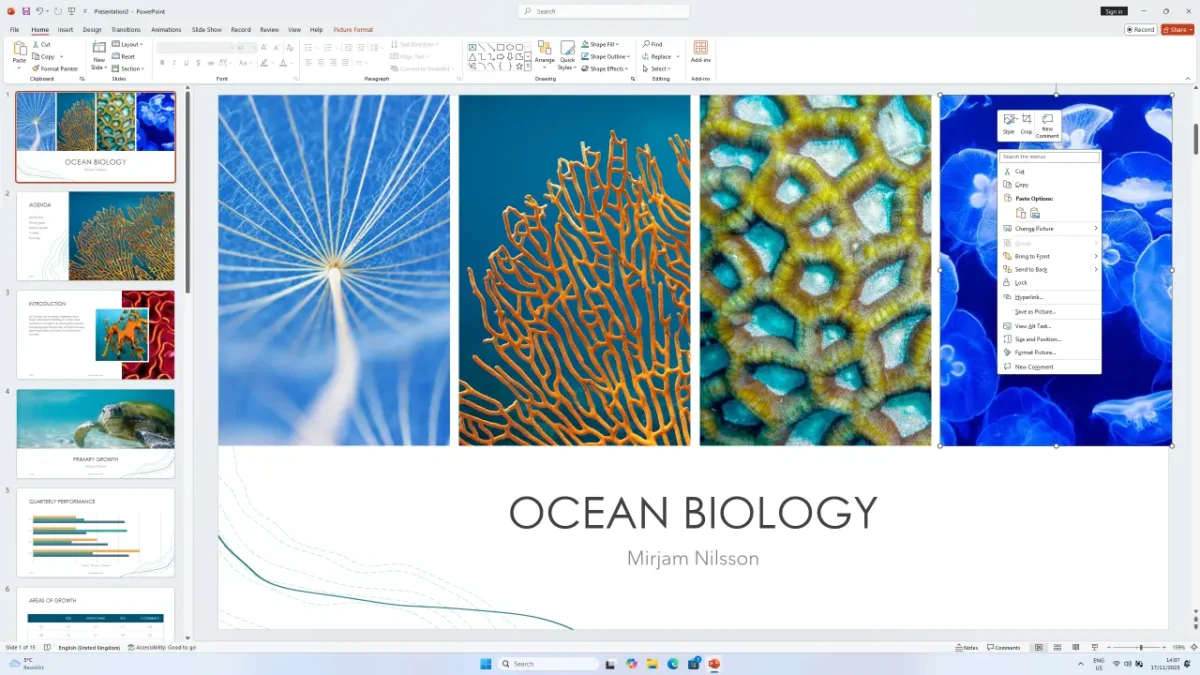Expand the Layout dropdown in Slides group
1200x675 pixels.
(x=130, y=44)
